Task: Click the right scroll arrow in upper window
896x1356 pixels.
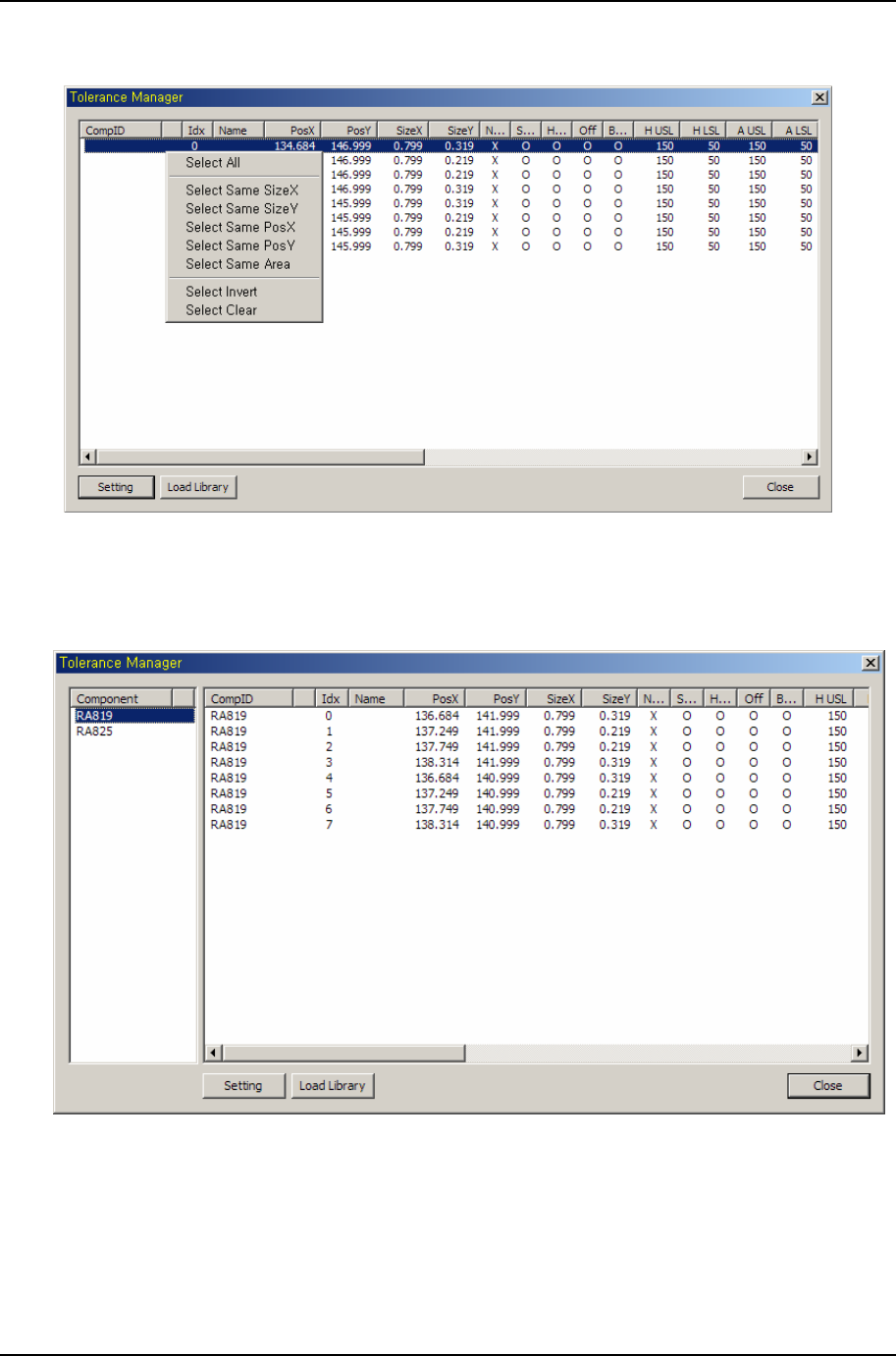Action: [x=810, y=457]
